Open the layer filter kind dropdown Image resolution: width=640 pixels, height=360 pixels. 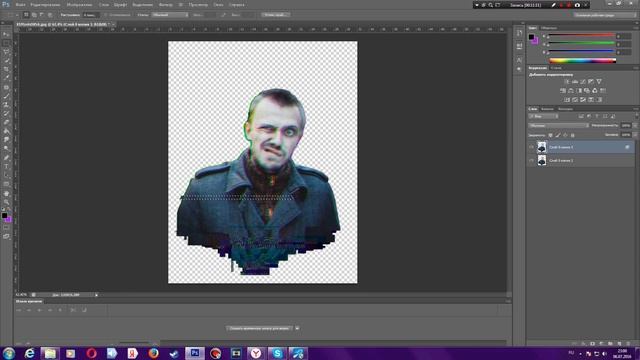click(x=544, y=116)
